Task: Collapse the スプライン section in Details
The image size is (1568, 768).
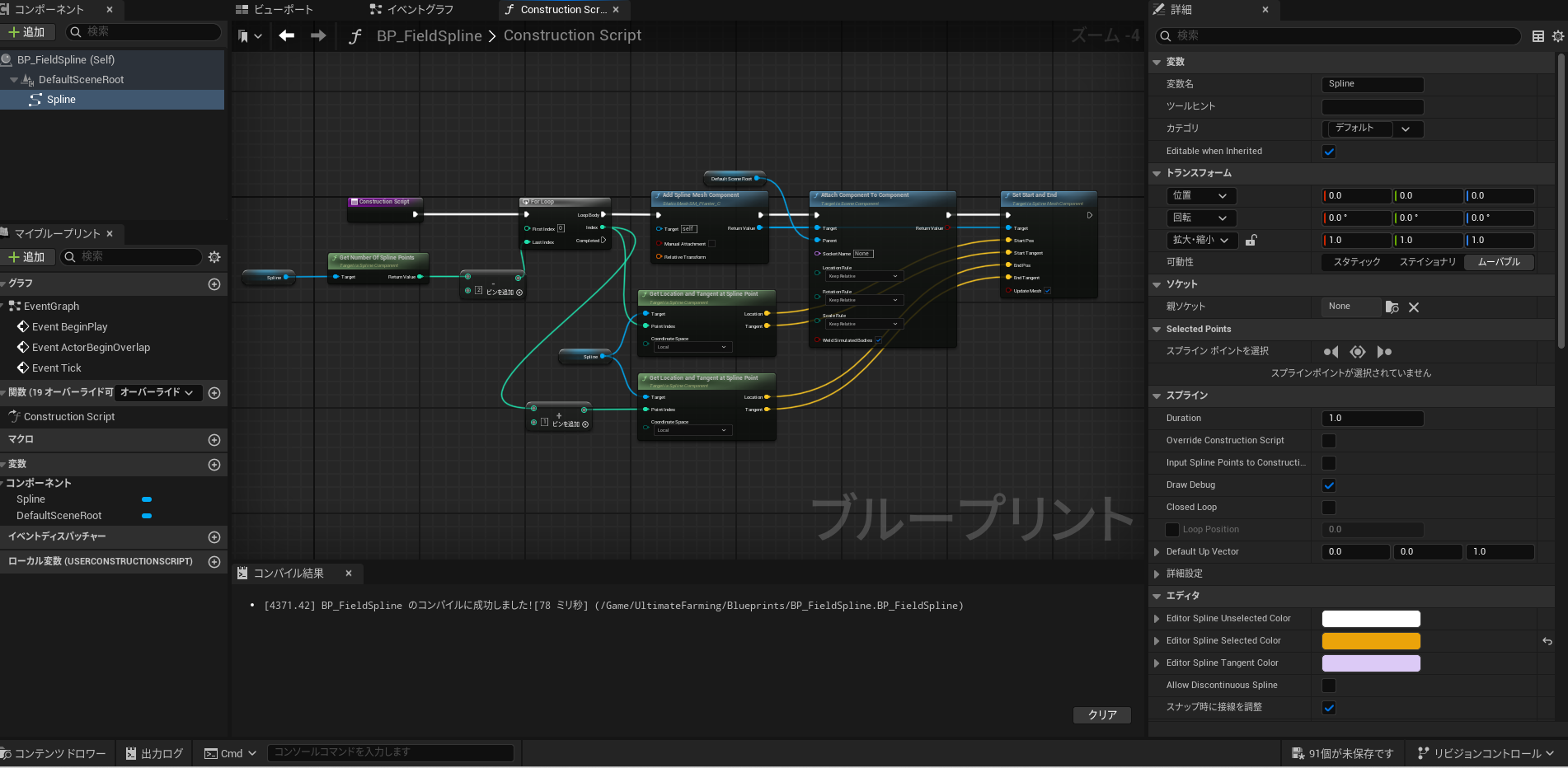Action: pos(1157,396)
